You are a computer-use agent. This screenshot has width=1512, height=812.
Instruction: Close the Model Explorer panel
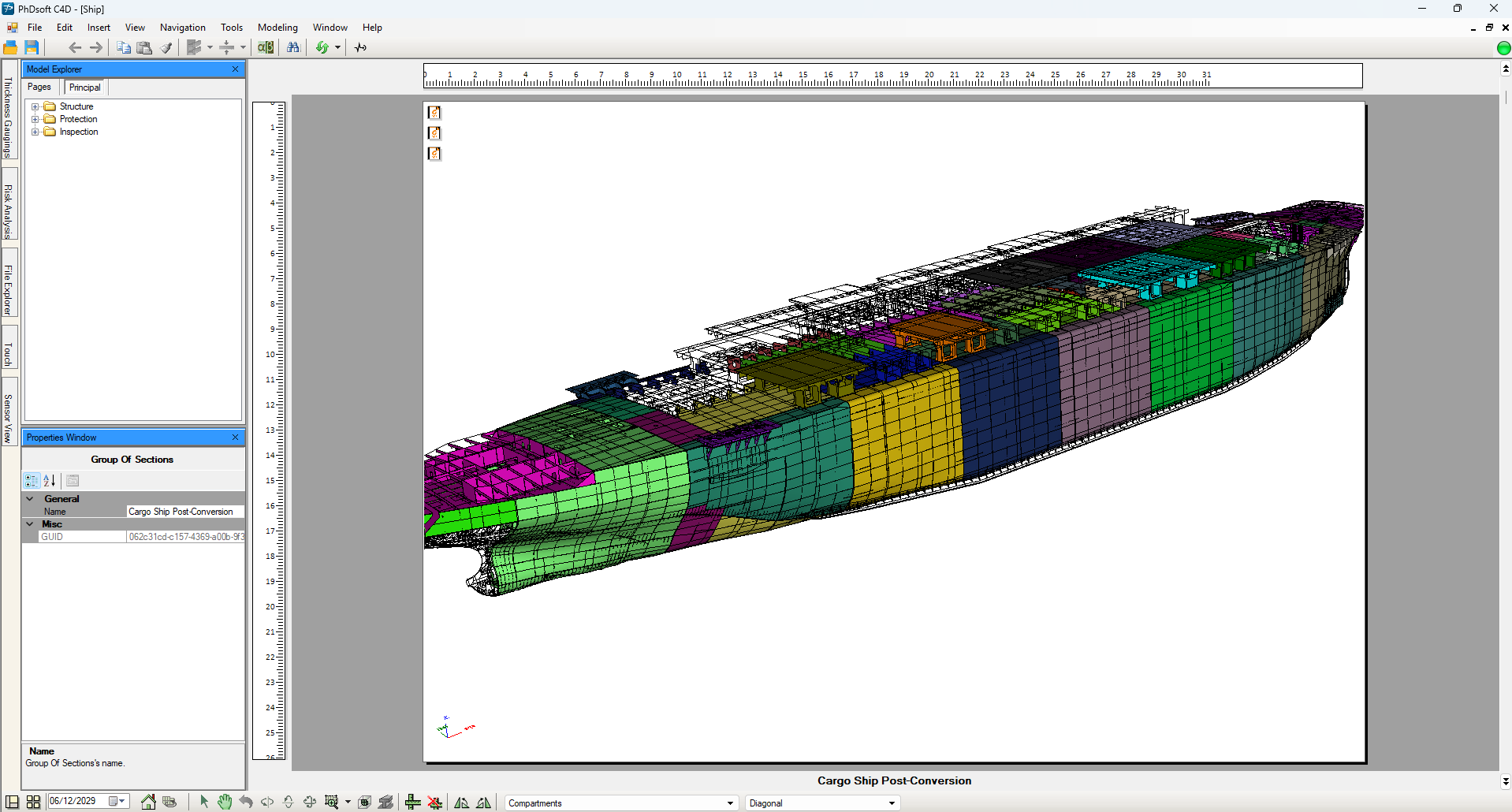click(235, 69)
